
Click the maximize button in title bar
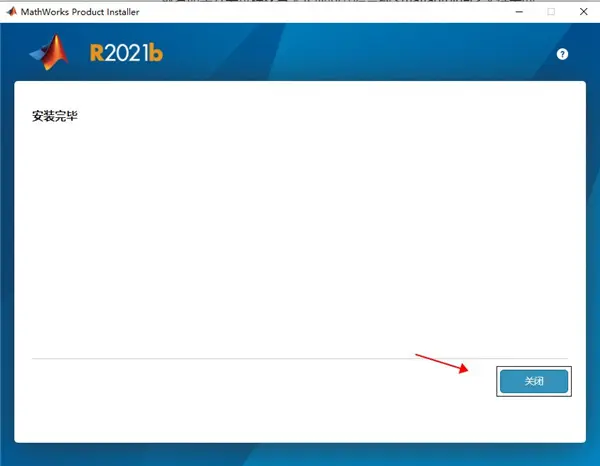coord(551,12)
